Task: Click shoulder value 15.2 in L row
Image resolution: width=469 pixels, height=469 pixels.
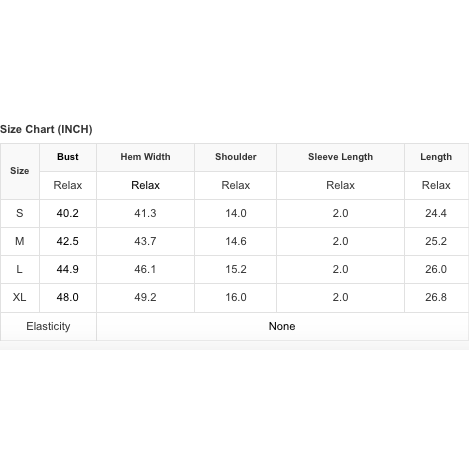Action: click(x=236, y=269)
